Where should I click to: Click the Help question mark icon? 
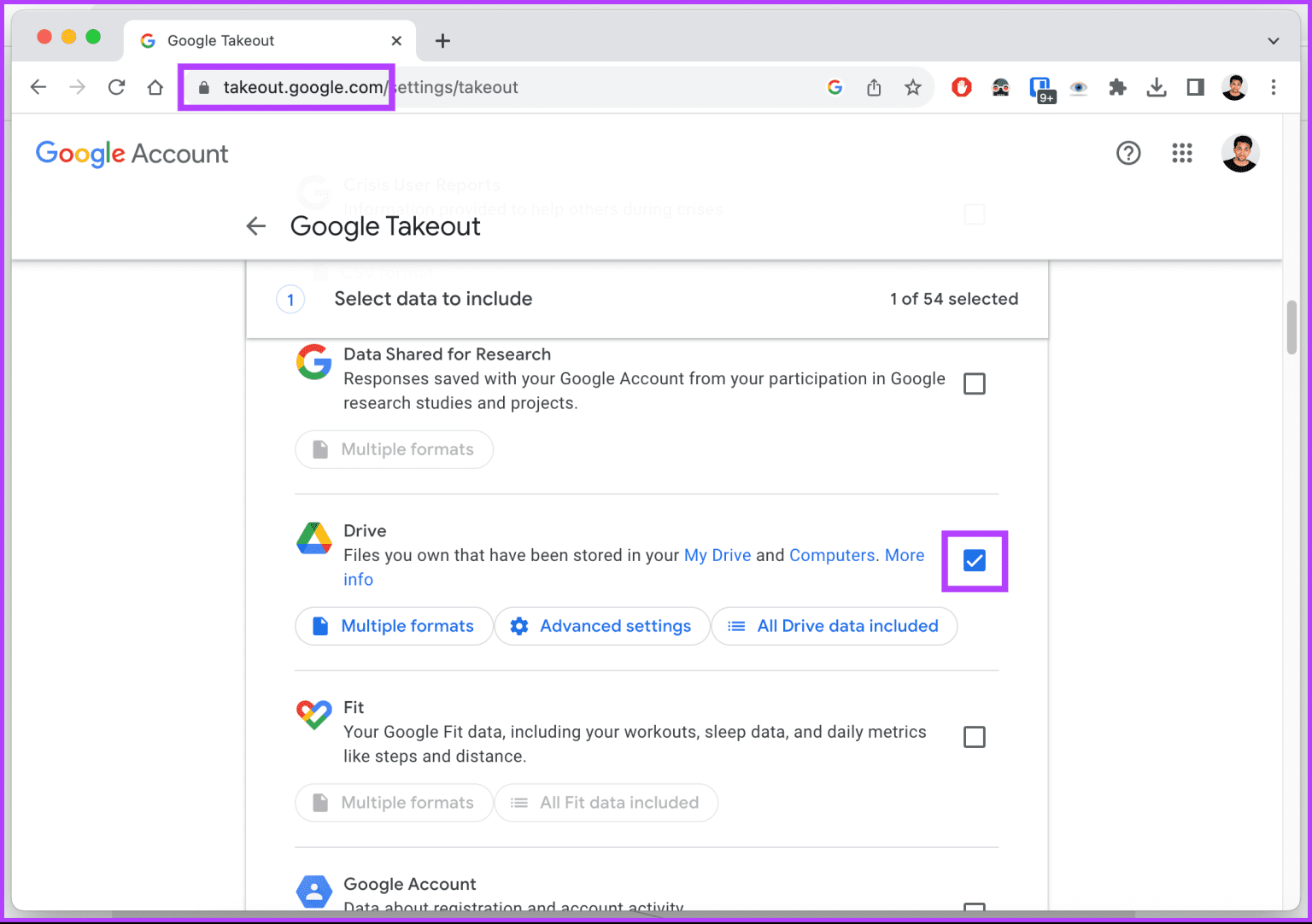click(1128, 153)
